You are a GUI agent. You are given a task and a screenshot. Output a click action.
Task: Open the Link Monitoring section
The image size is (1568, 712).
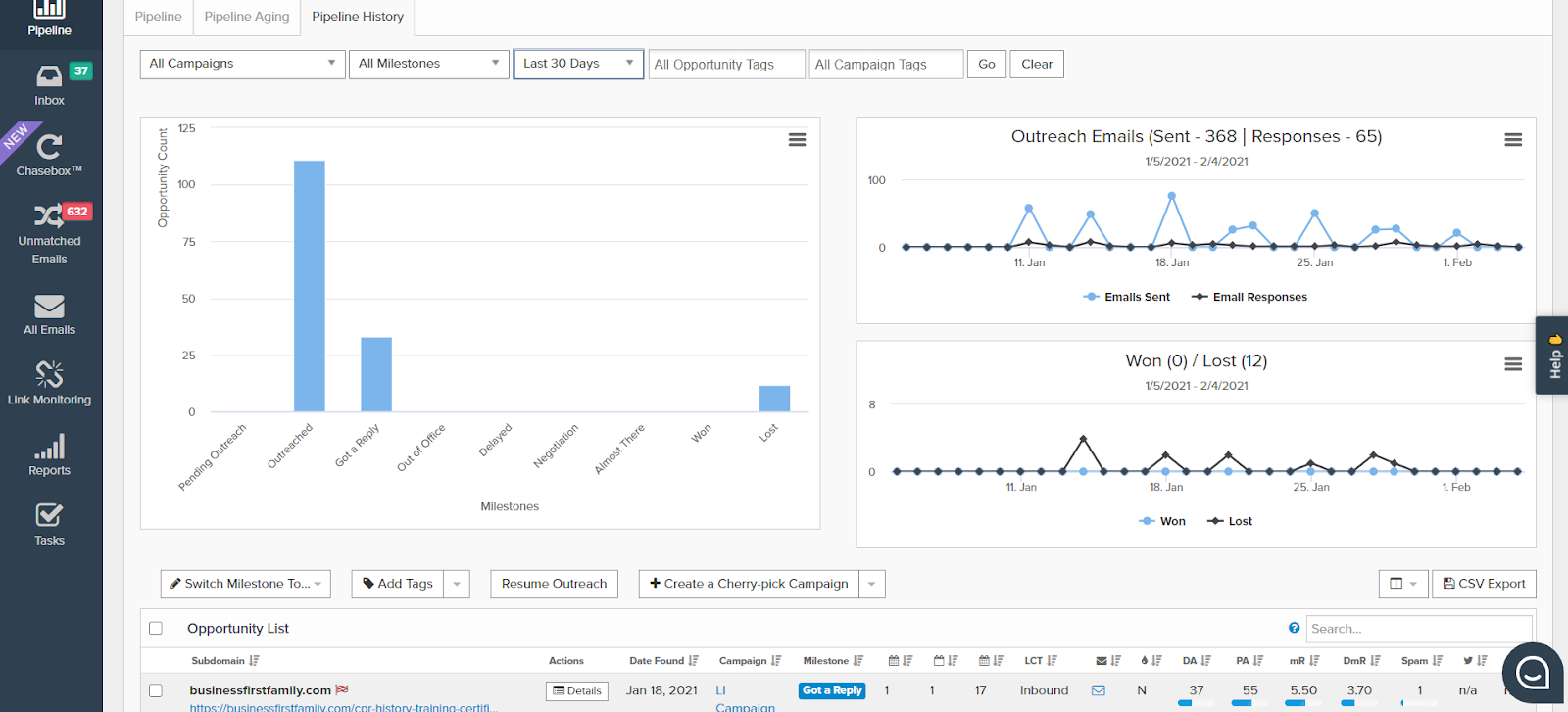49,382
